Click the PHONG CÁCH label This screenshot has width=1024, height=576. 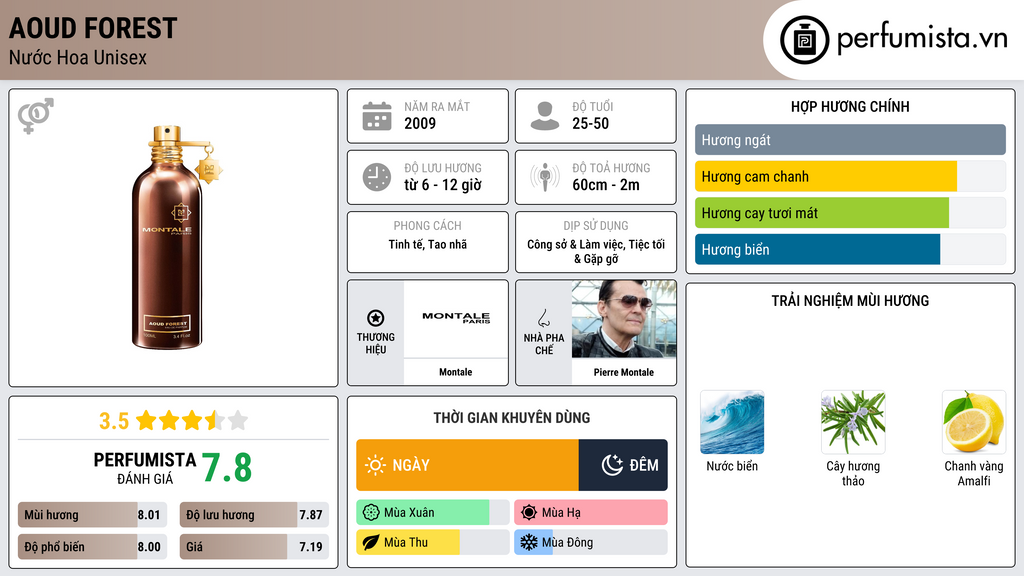(428, 226)
